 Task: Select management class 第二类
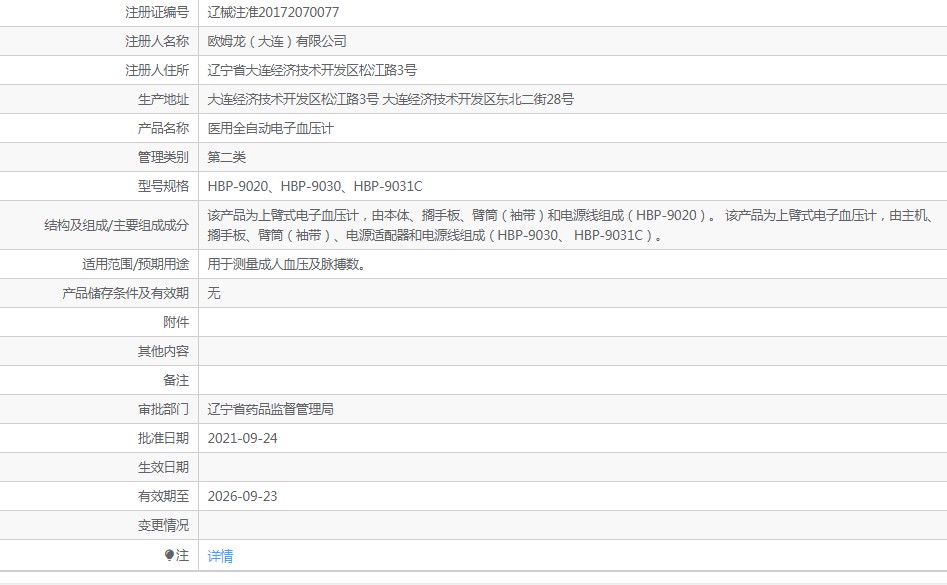(226, 157)
